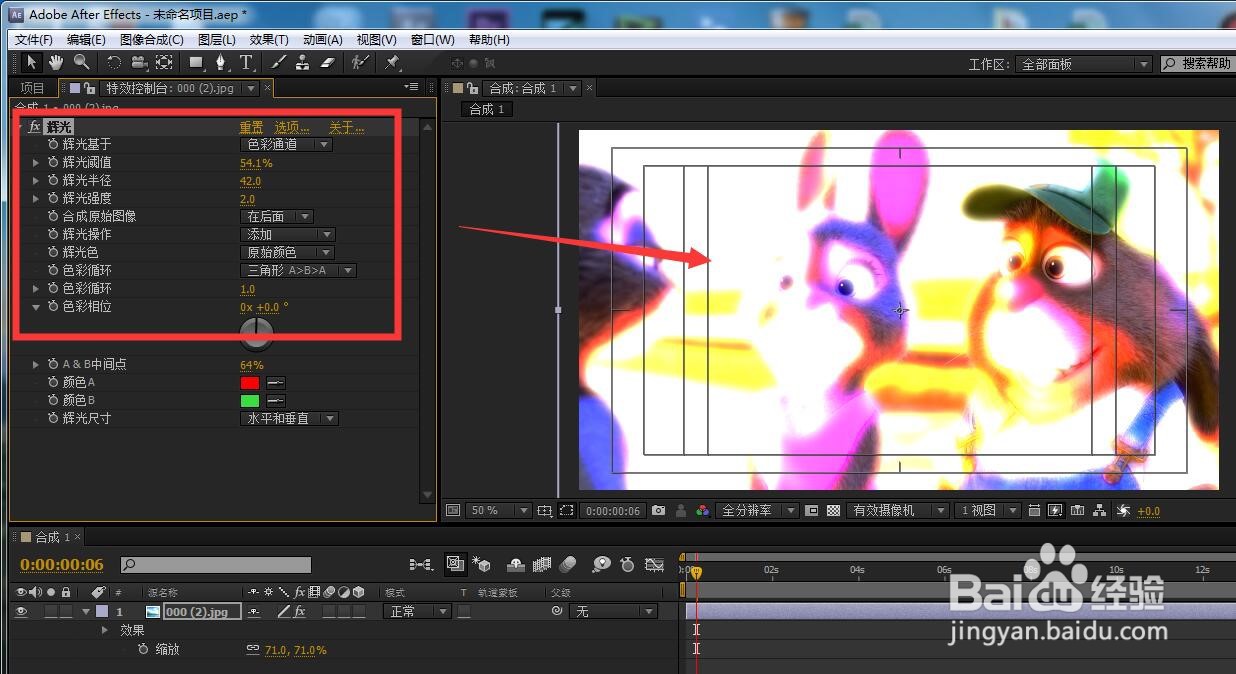
Task: Pick the green 颜色 B swatch
Action: pyautogui.click(x=250, y=400)
